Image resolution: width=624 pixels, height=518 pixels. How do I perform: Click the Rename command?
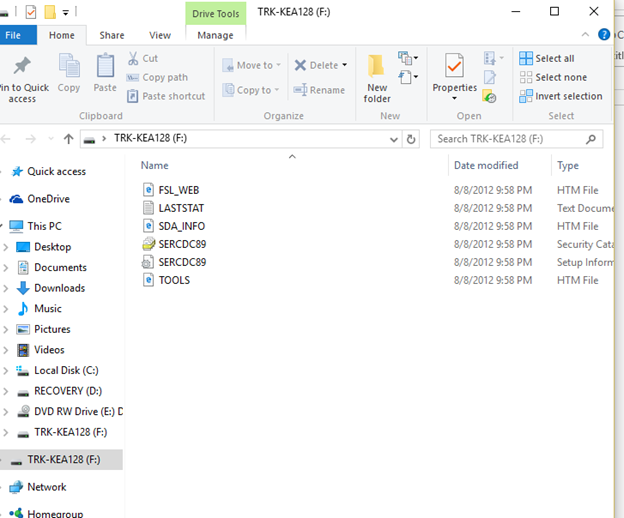click(x=319, y=90)
